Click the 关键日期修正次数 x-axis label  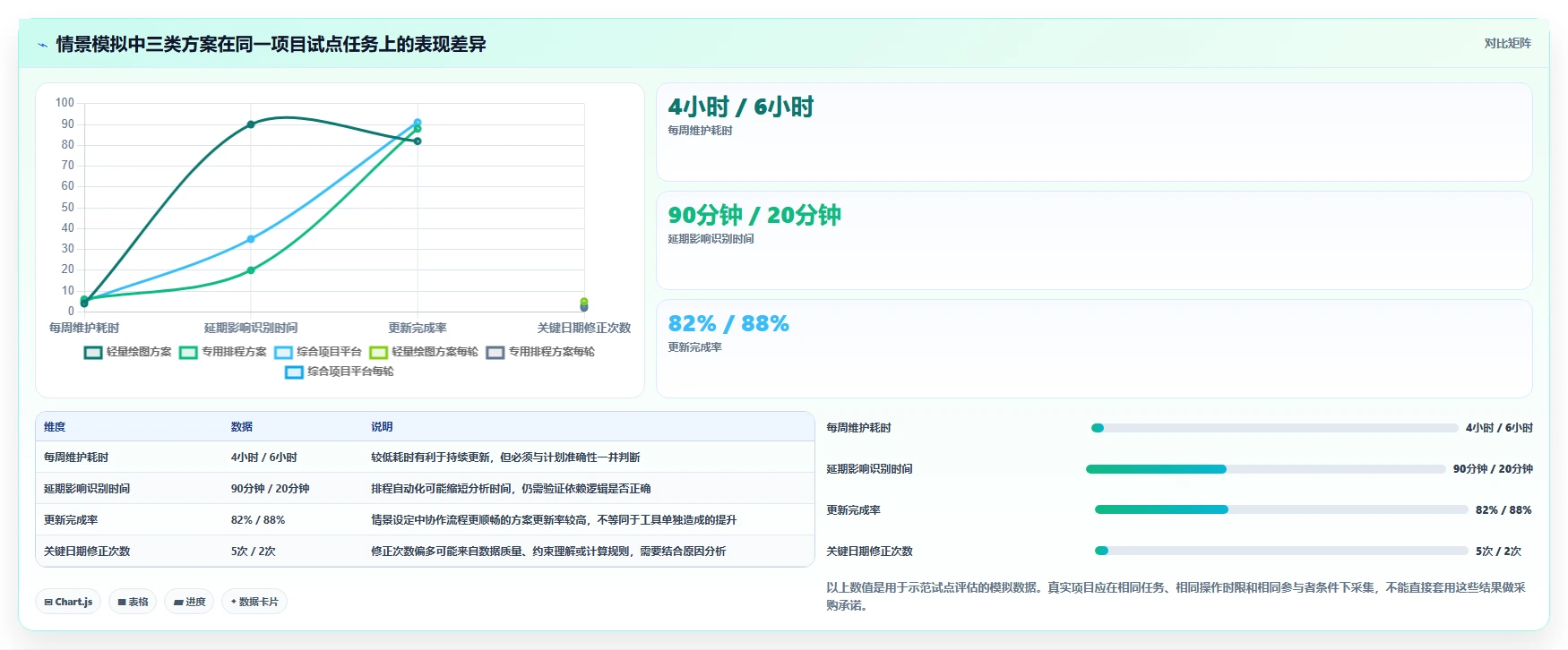click(x=584, y=329)
